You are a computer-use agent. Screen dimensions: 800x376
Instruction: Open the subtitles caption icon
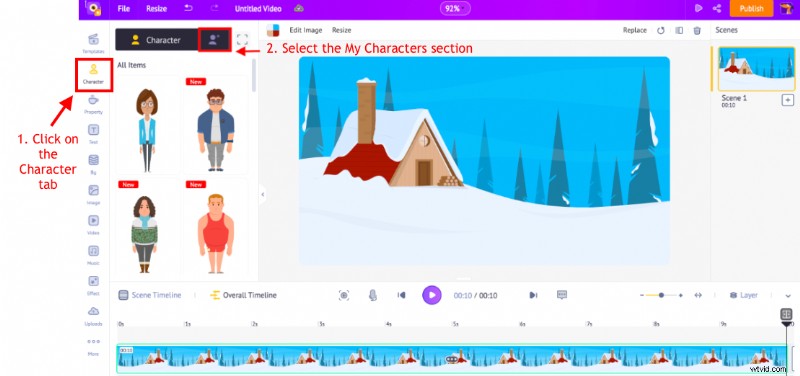click(562, 294)
